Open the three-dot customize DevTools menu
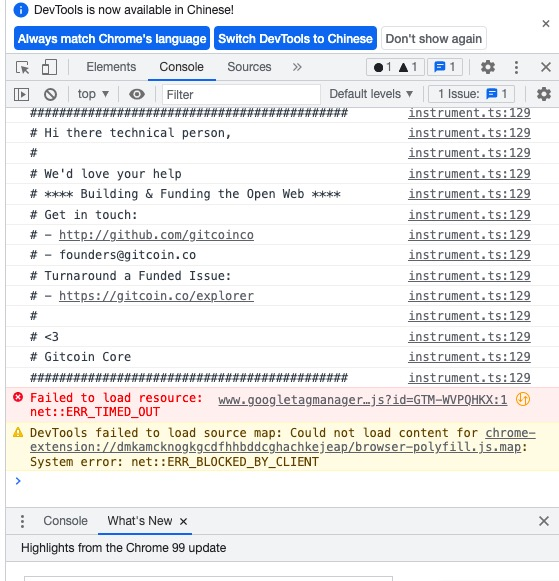The width and height of the screenshot is (559, 581). [516, 67]
